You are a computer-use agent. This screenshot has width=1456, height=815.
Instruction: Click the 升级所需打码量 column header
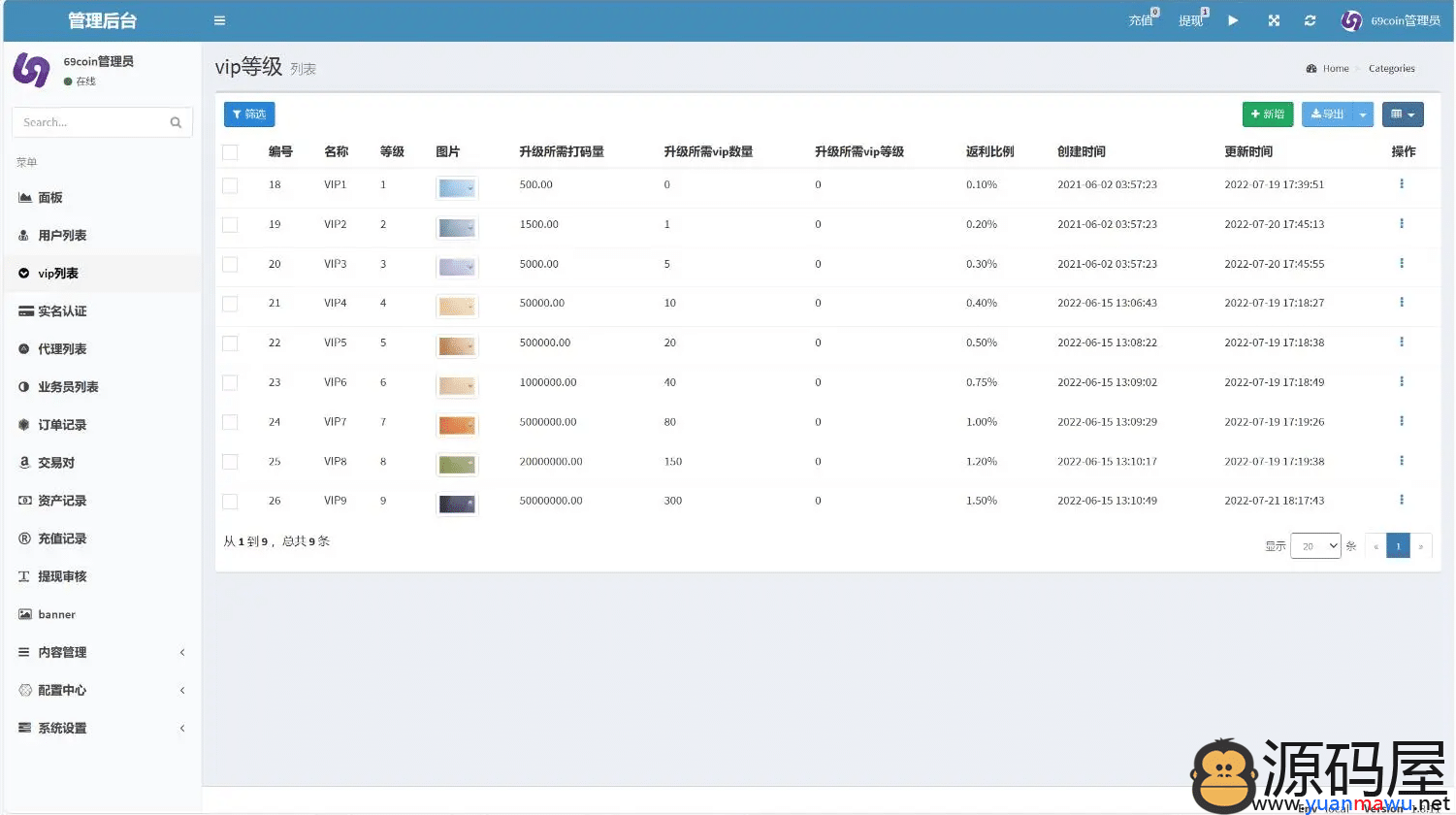(562, 151)
